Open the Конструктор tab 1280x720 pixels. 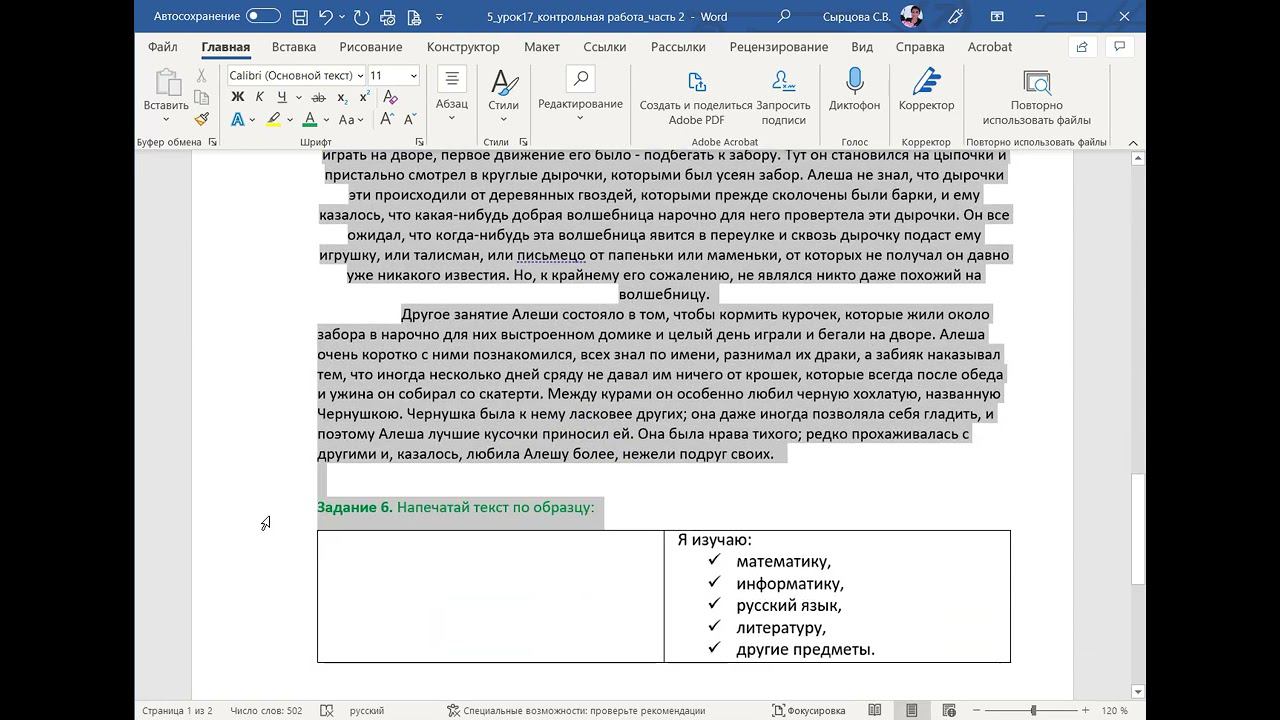click(463, 47)
